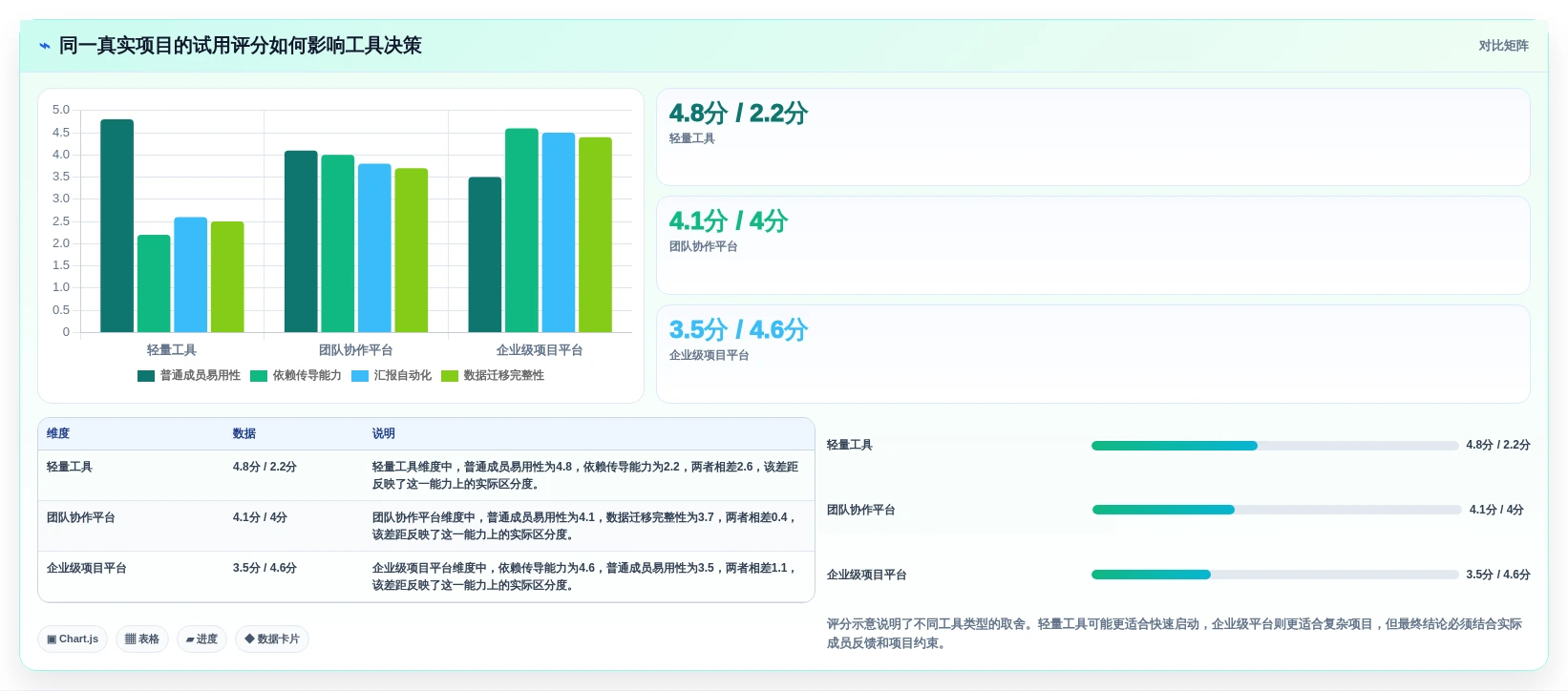Toggle the 汇报自动化 legend color box

(x=360, y=376)
